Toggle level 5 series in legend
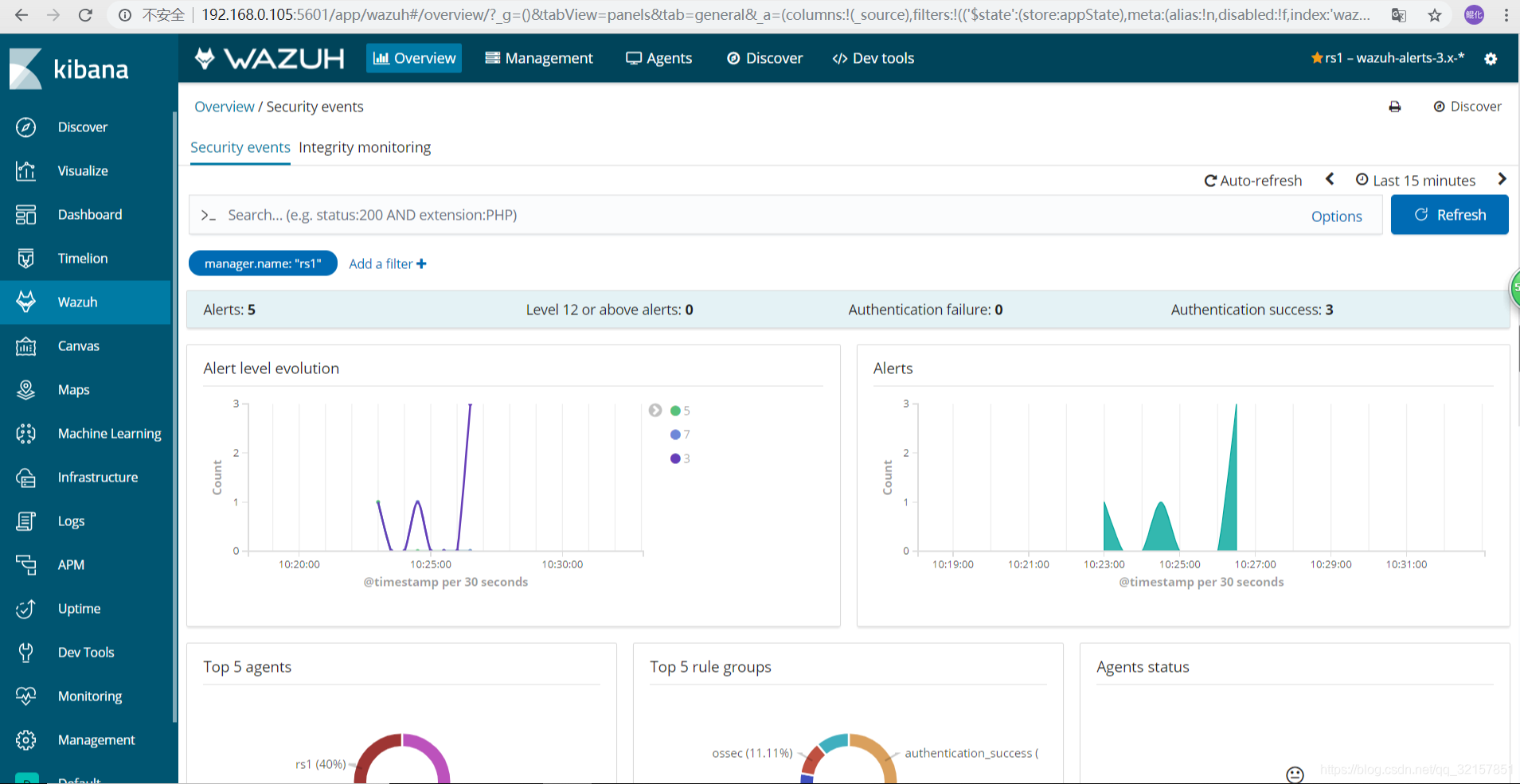Viewport: 1520px width, 784px height. tap(680, 411)
